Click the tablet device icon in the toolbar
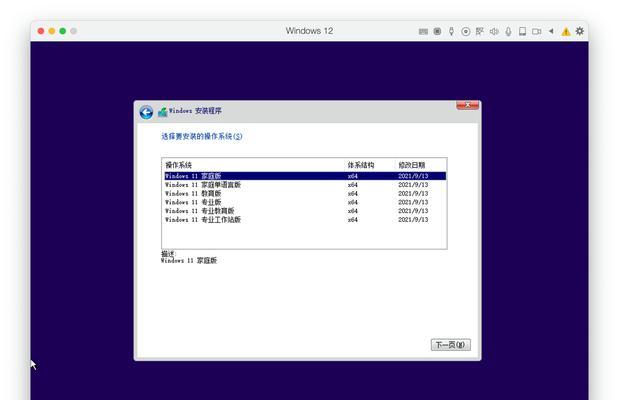The width and height of the screenshot is (619, 400). (x=522, y=31)
